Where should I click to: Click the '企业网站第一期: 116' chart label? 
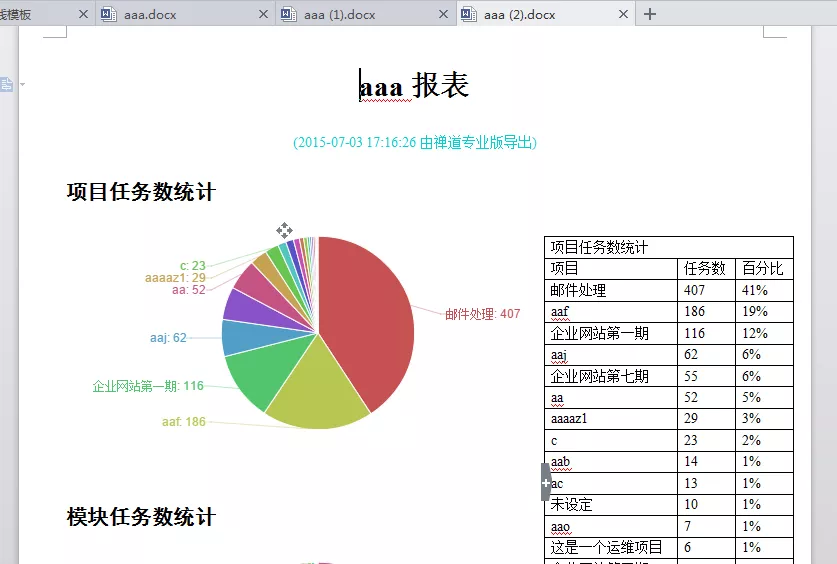coord(148,386)
